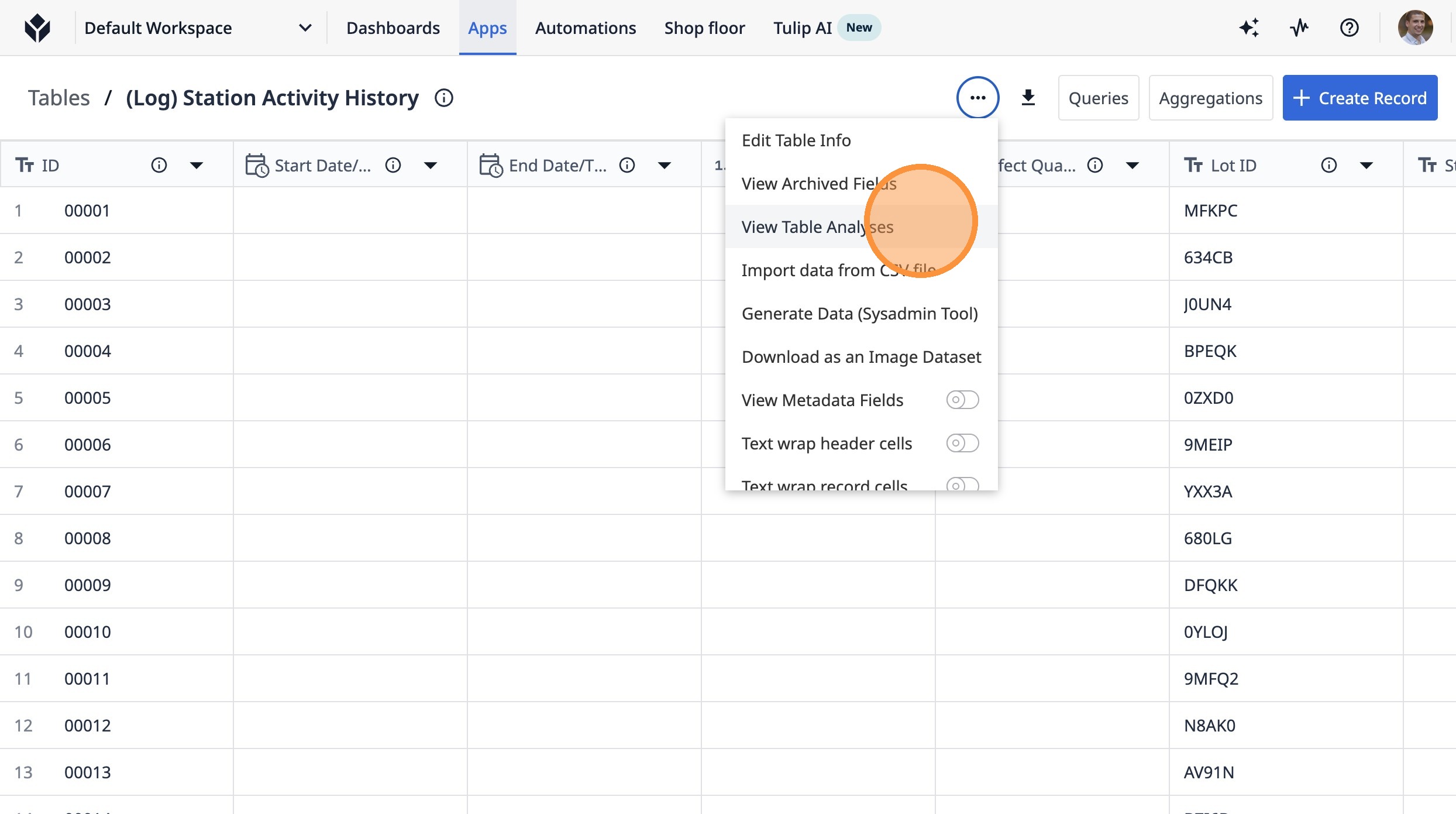Click the Lot ID column info icon
Image resolution: width=1456 pixels, height=814 pixels.
[x=1328, y=166]
